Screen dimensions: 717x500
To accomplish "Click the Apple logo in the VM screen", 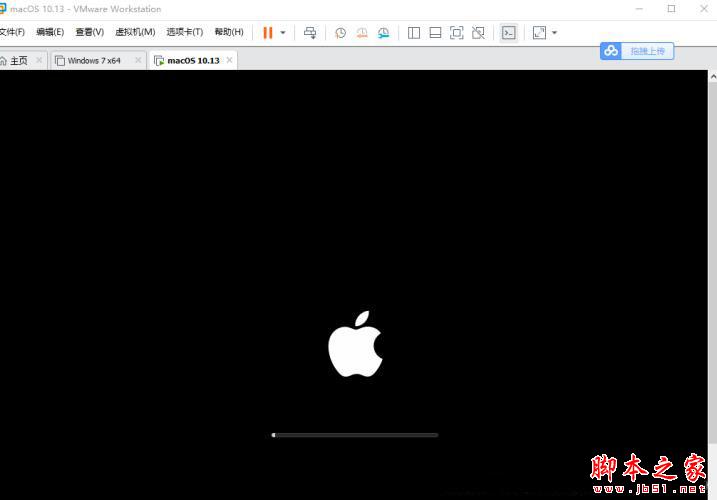I will 356,344.
